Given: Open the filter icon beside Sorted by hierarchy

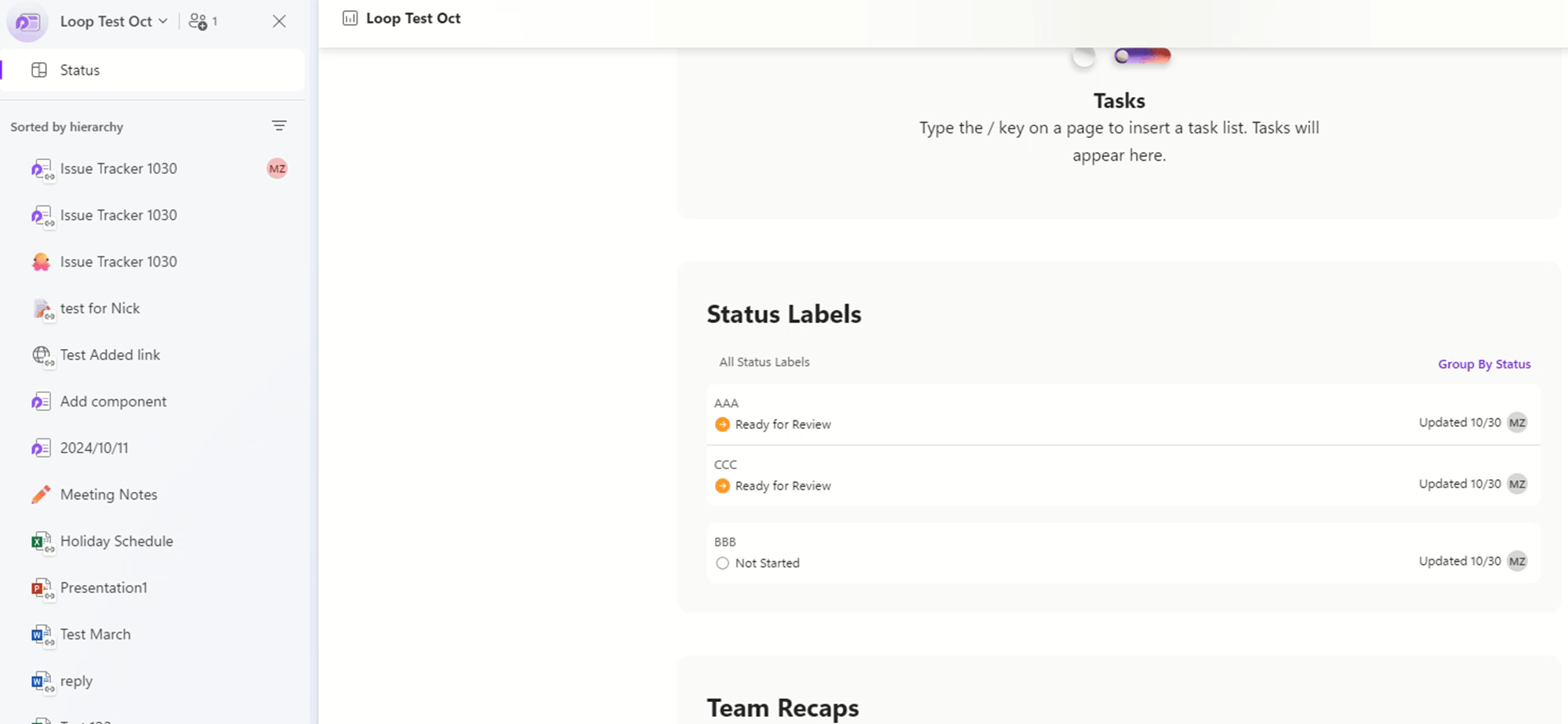Looking at the screenshot, I should tap(280, 126).
